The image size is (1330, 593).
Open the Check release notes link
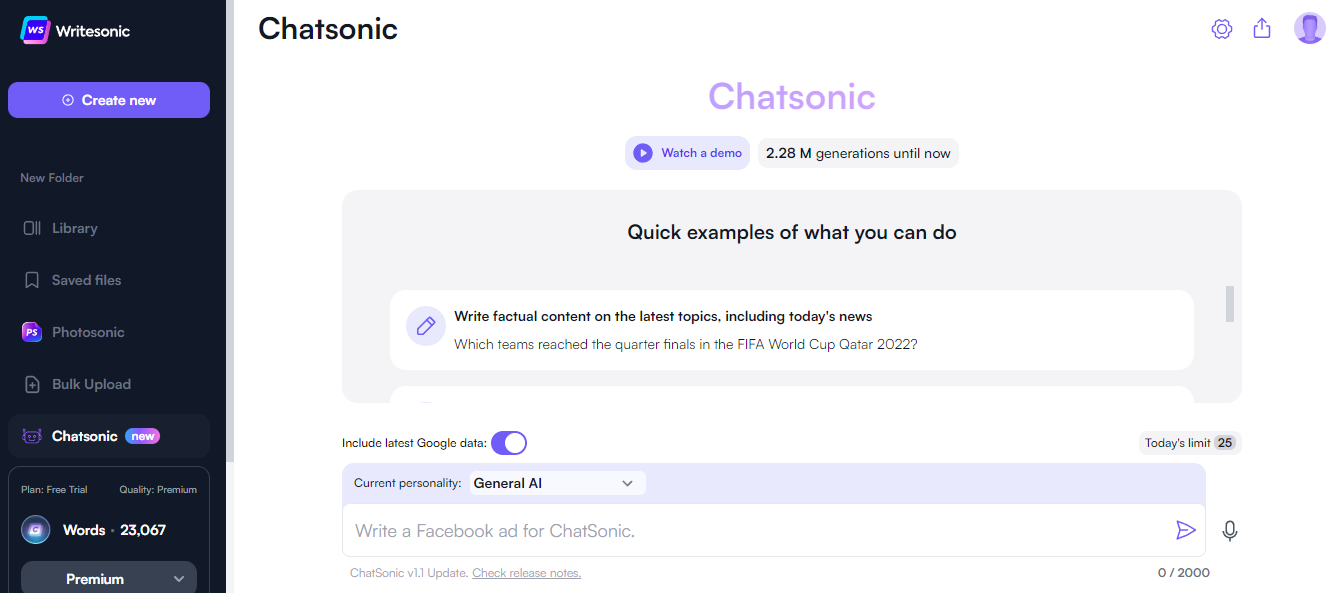526,573
